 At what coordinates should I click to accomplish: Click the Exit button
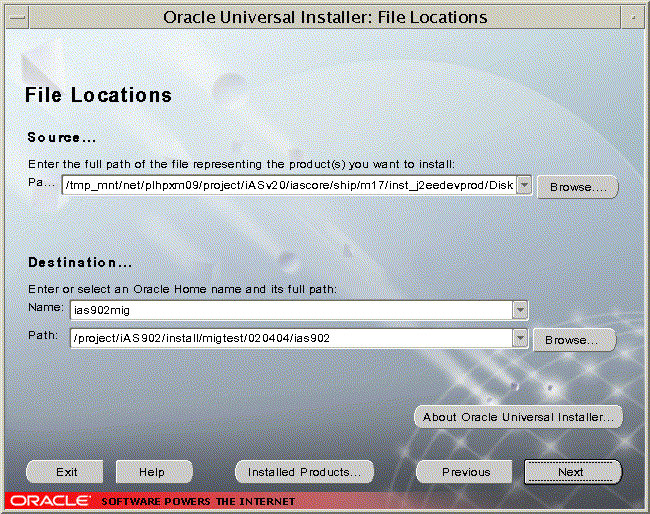point(65,472)
